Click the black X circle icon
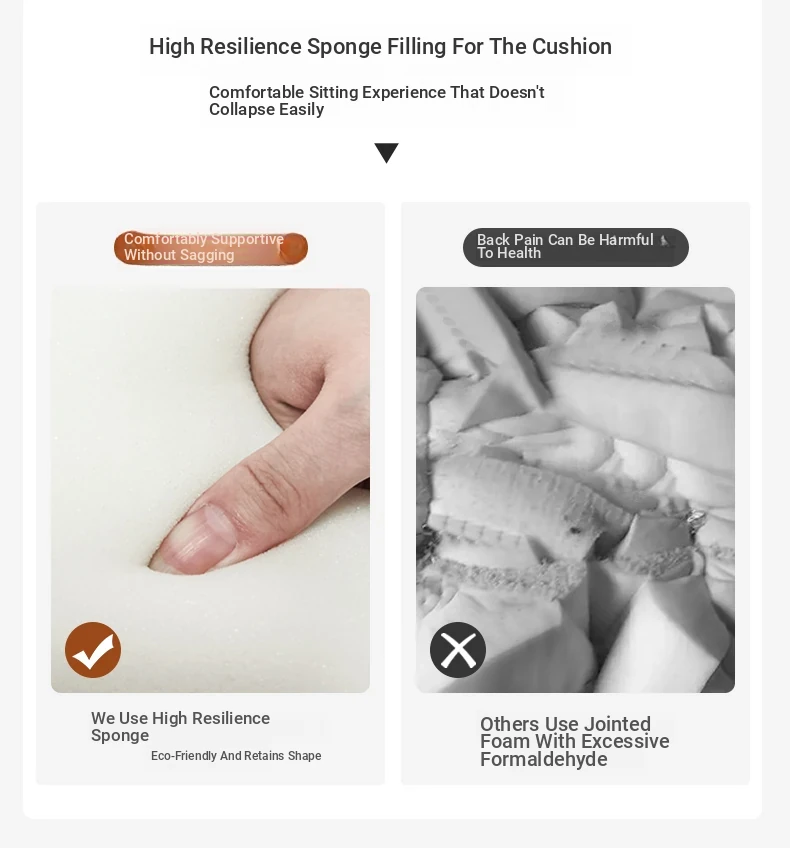 (458, 650)
